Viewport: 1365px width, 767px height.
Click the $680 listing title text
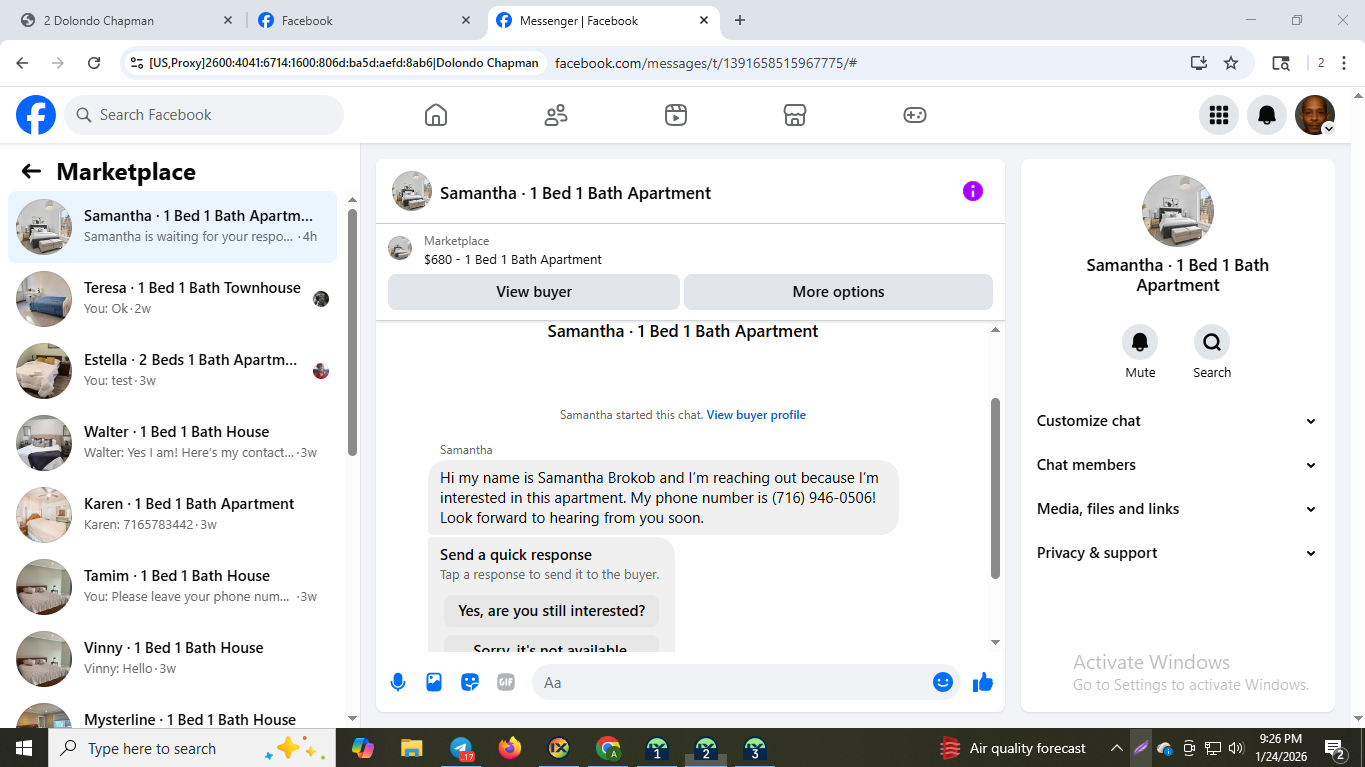click(x=513, y=260)
